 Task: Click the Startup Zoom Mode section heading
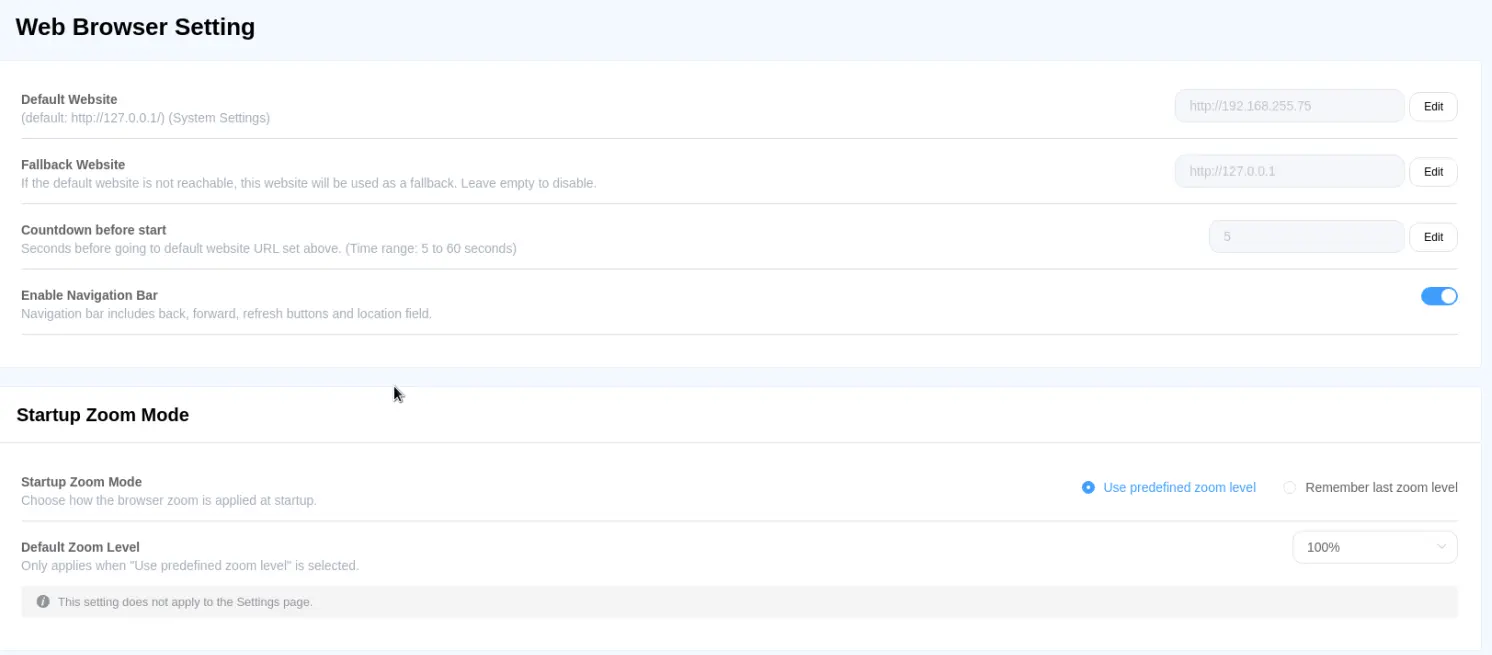click(x=102, y=415)
